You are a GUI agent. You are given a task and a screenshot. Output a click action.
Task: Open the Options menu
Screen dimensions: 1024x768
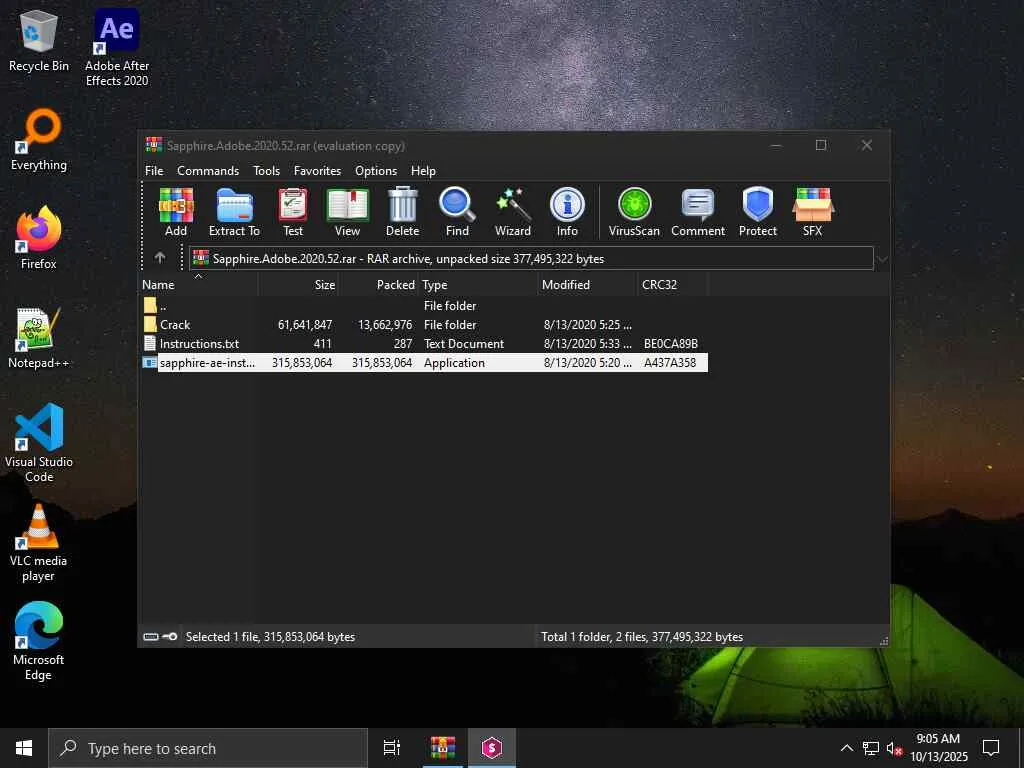click(x=376, y=170)
